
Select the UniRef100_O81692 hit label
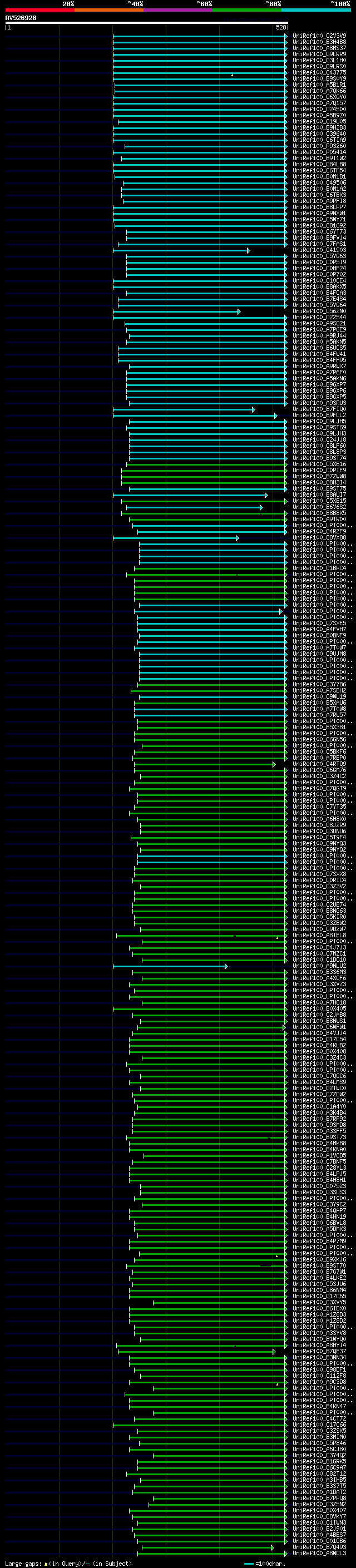(319, 225)
